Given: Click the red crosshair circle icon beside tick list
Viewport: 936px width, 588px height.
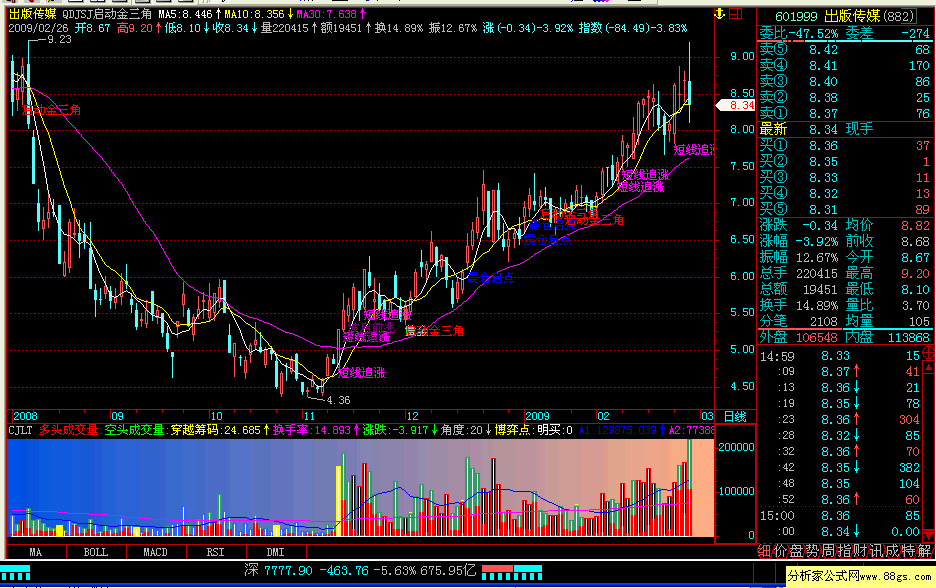Looking at the screenshot, I should [x=928, y=353].
